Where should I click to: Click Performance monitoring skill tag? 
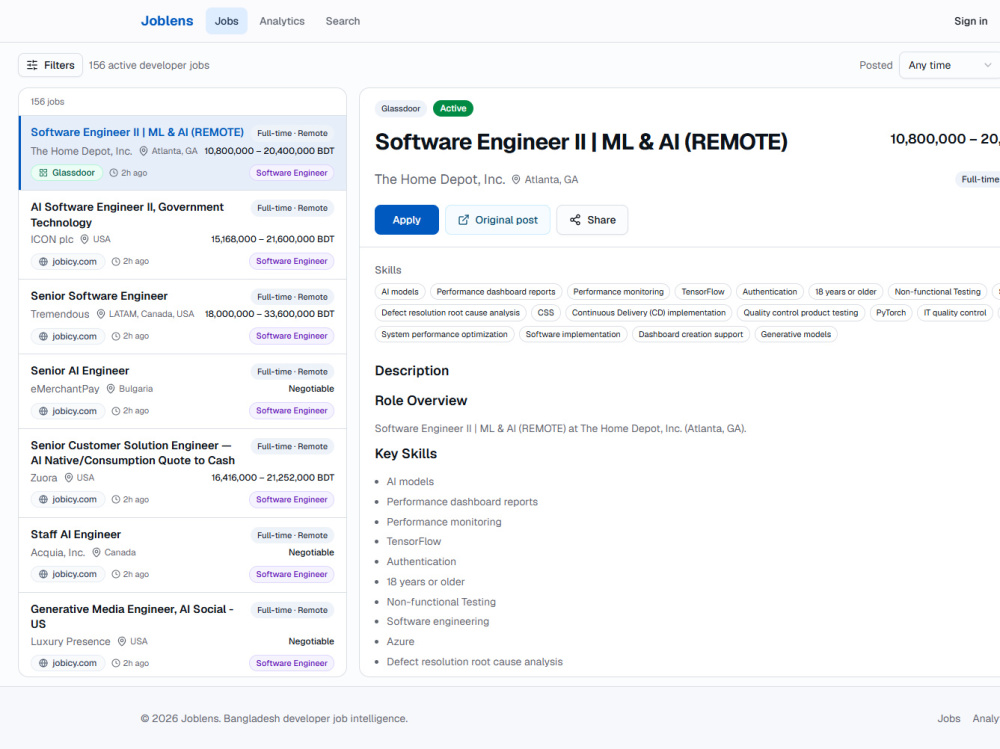619,292
